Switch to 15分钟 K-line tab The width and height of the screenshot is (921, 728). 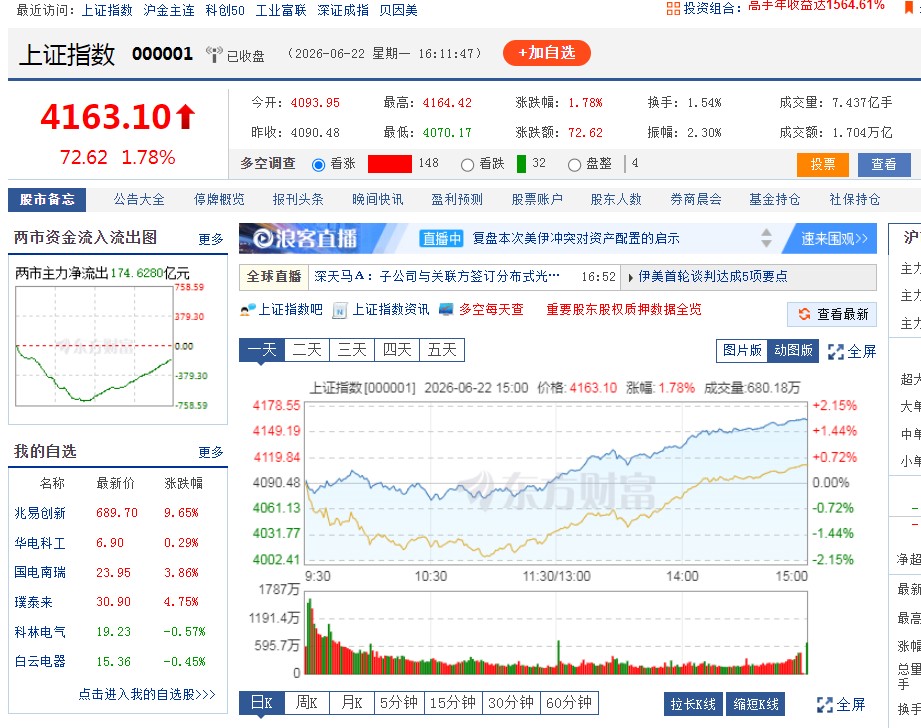(453, 703)
